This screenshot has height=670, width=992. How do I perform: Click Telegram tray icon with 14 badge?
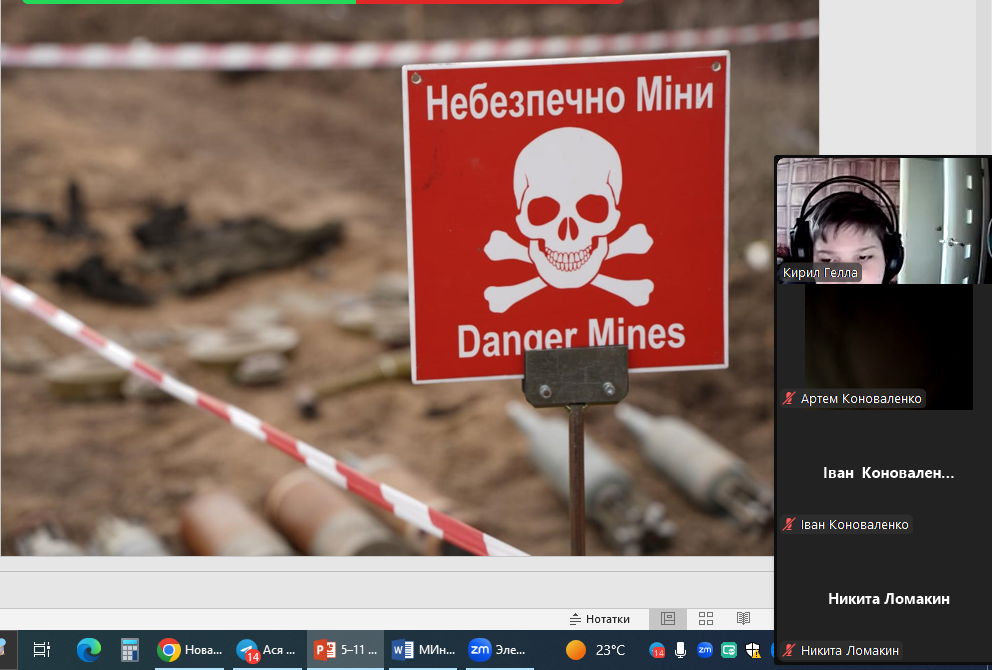(657, 650)
